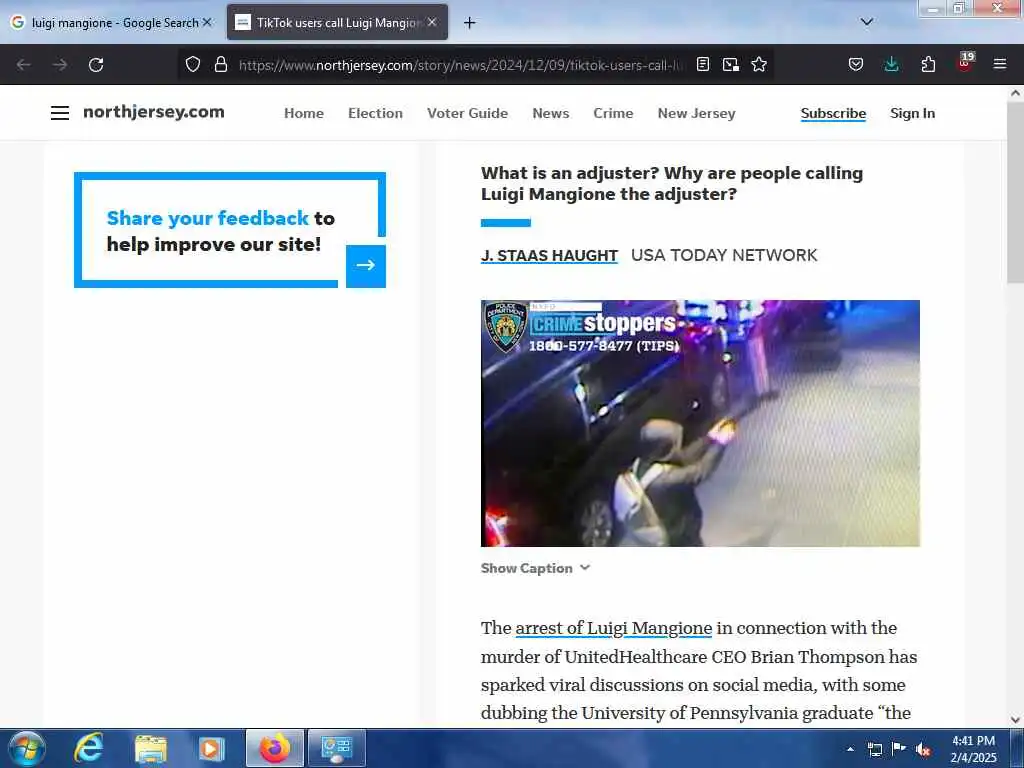Open the Action Center flag icon

point(899,749)
